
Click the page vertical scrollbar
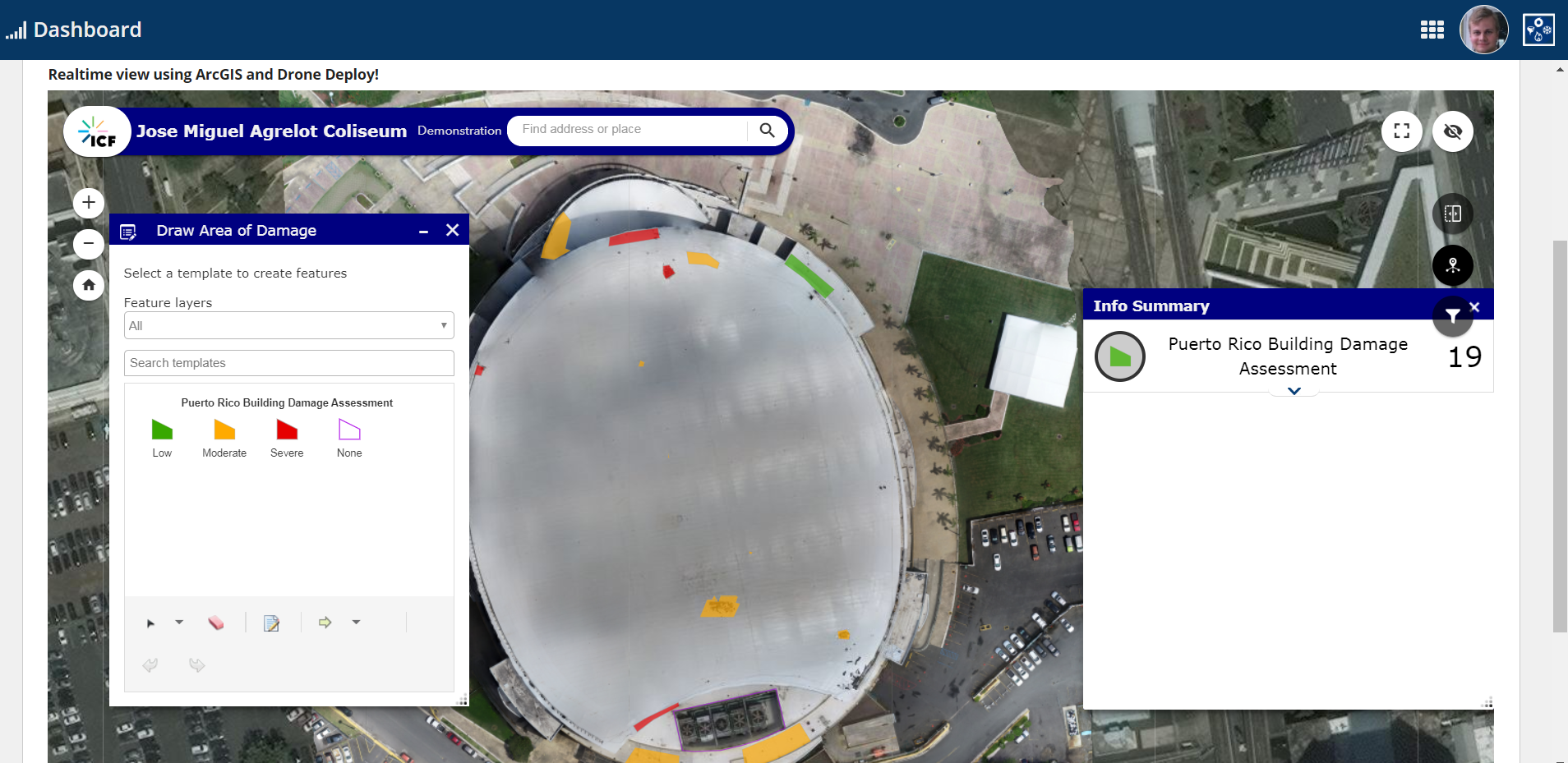[1560, 435]
